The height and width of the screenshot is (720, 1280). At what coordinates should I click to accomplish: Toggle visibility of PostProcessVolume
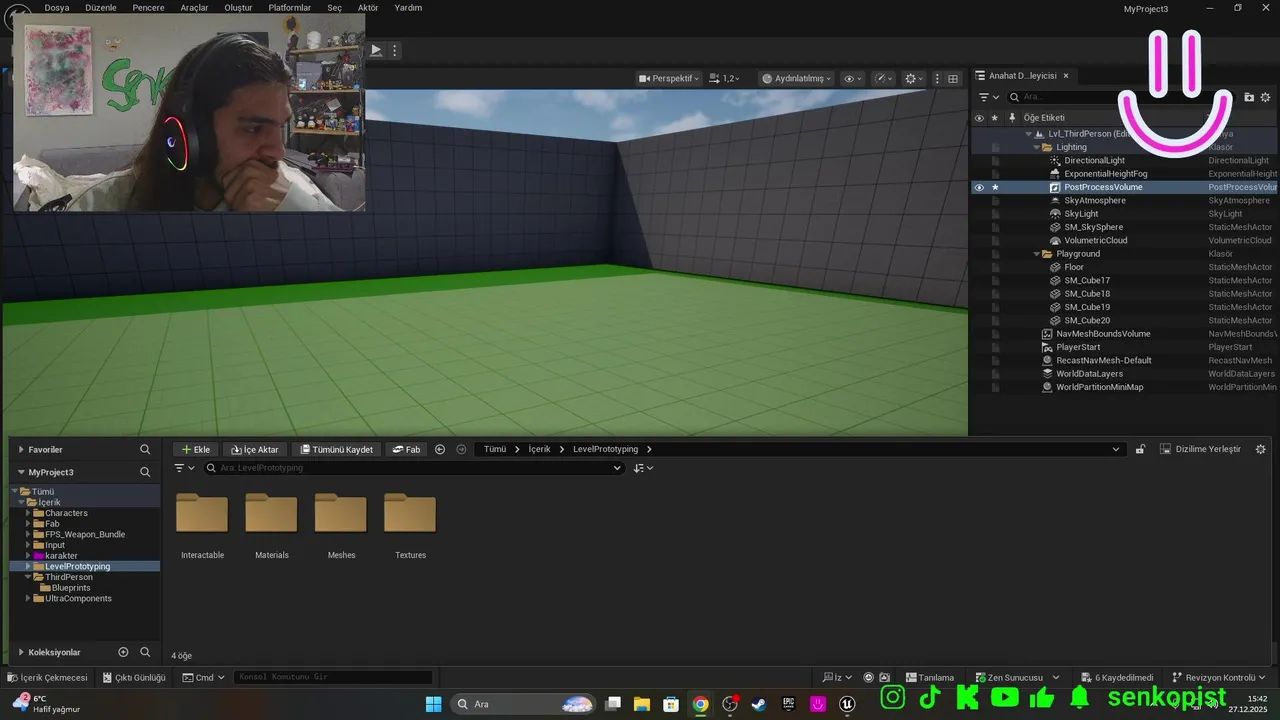coord(979,187)
